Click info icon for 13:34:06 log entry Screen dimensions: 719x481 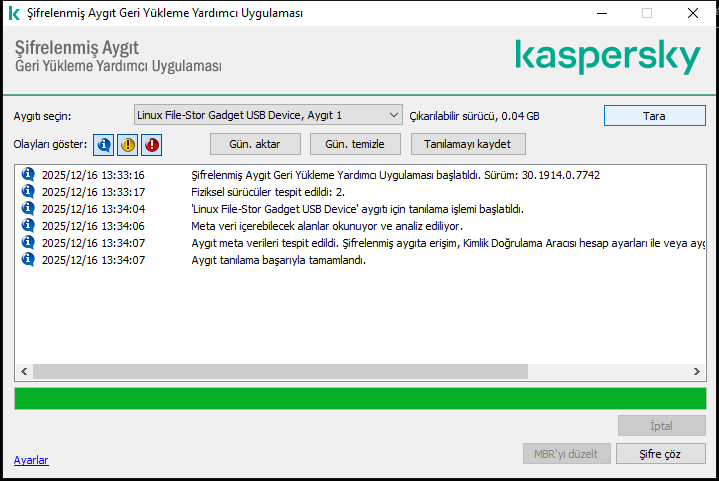point(28,225)
